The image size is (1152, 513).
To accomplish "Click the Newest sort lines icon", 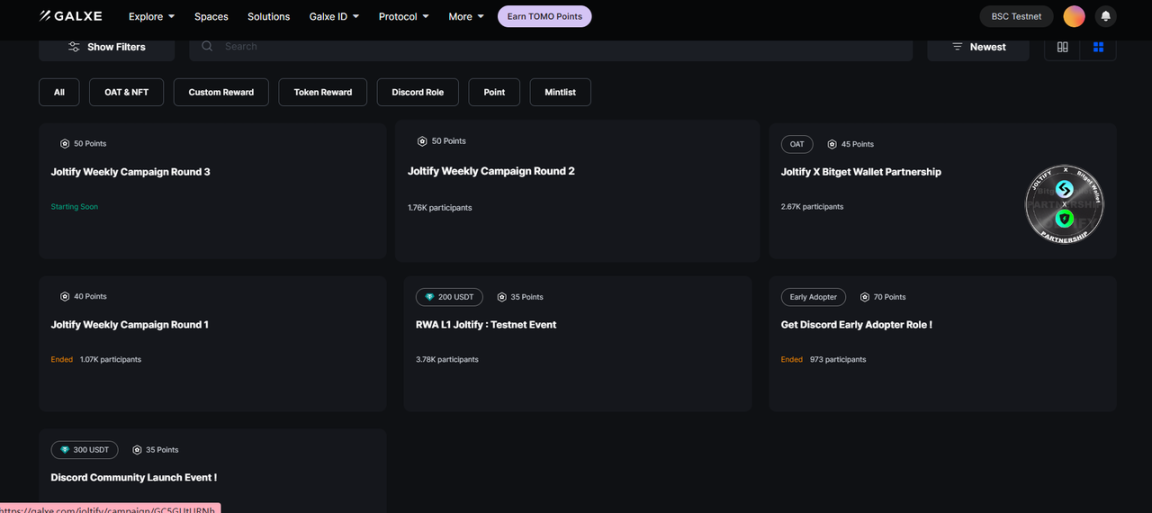I will [957, 46].
